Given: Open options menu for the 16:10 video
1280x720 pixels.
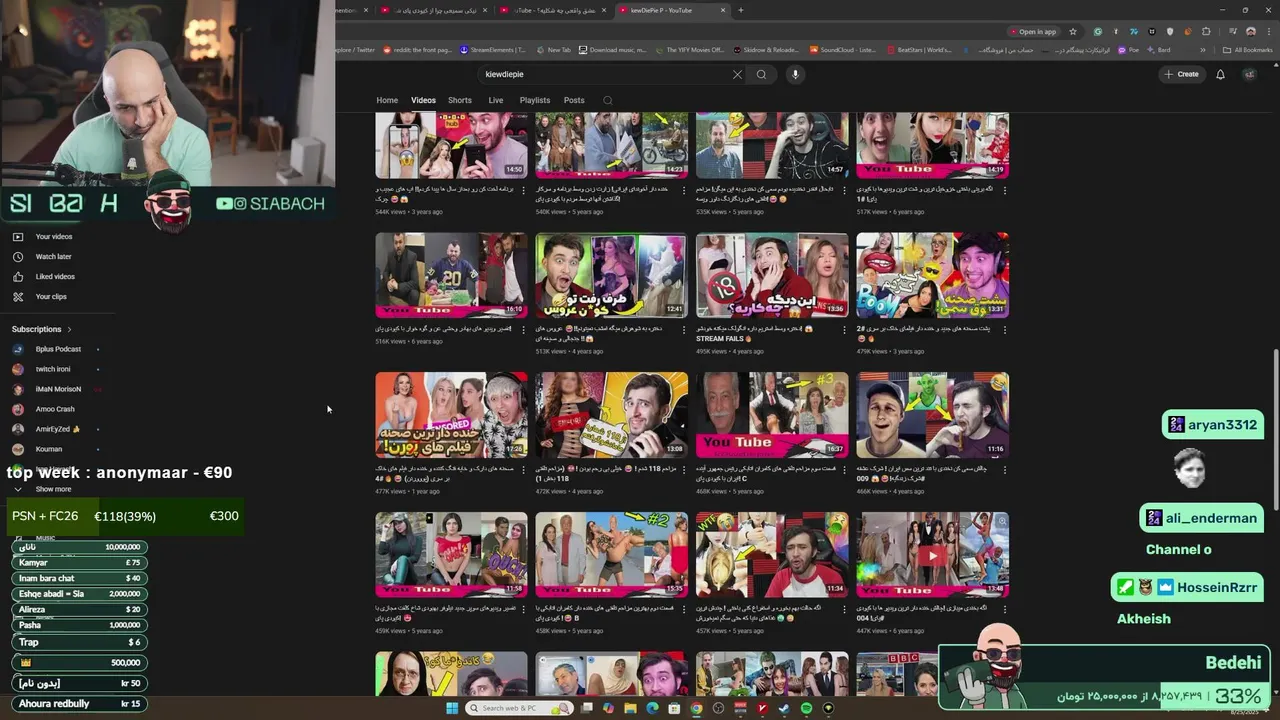Looking at the screenshot, I should pos(525,329).
